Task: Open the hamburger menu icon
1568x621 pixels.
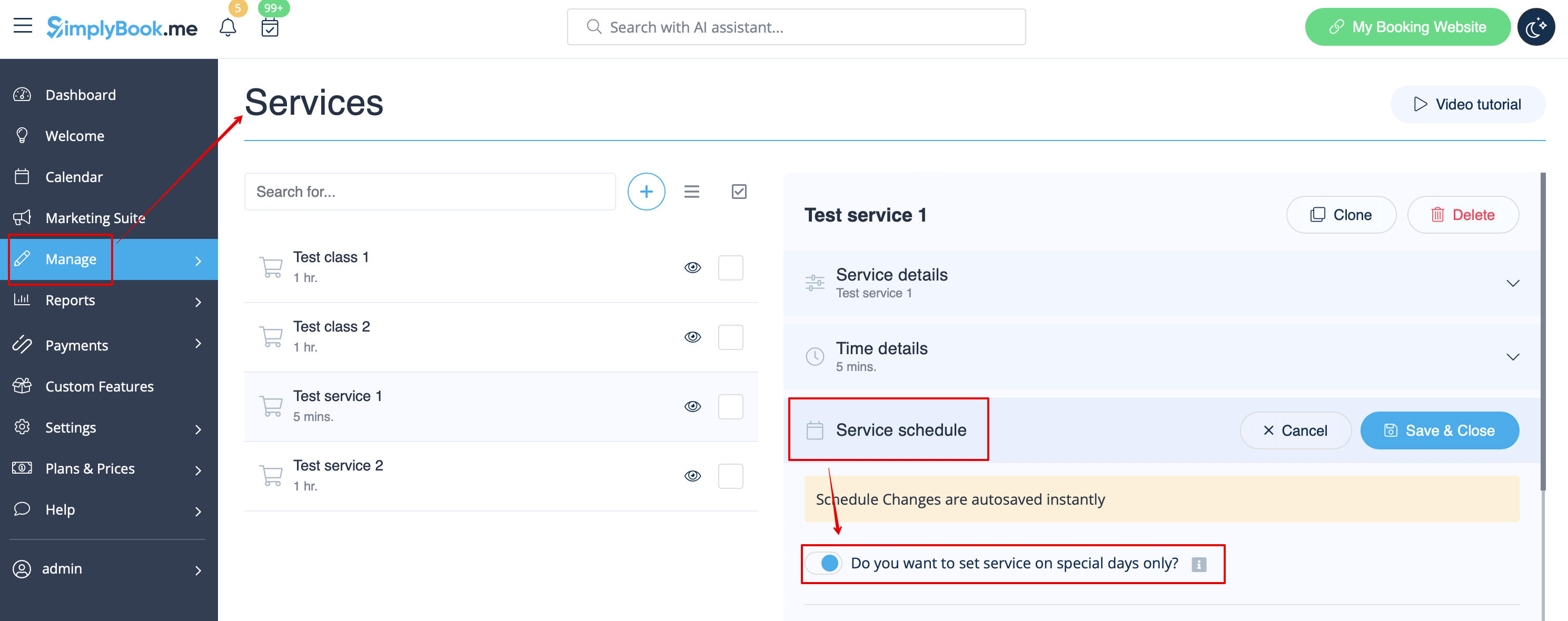Action: (x=23, y=26)
